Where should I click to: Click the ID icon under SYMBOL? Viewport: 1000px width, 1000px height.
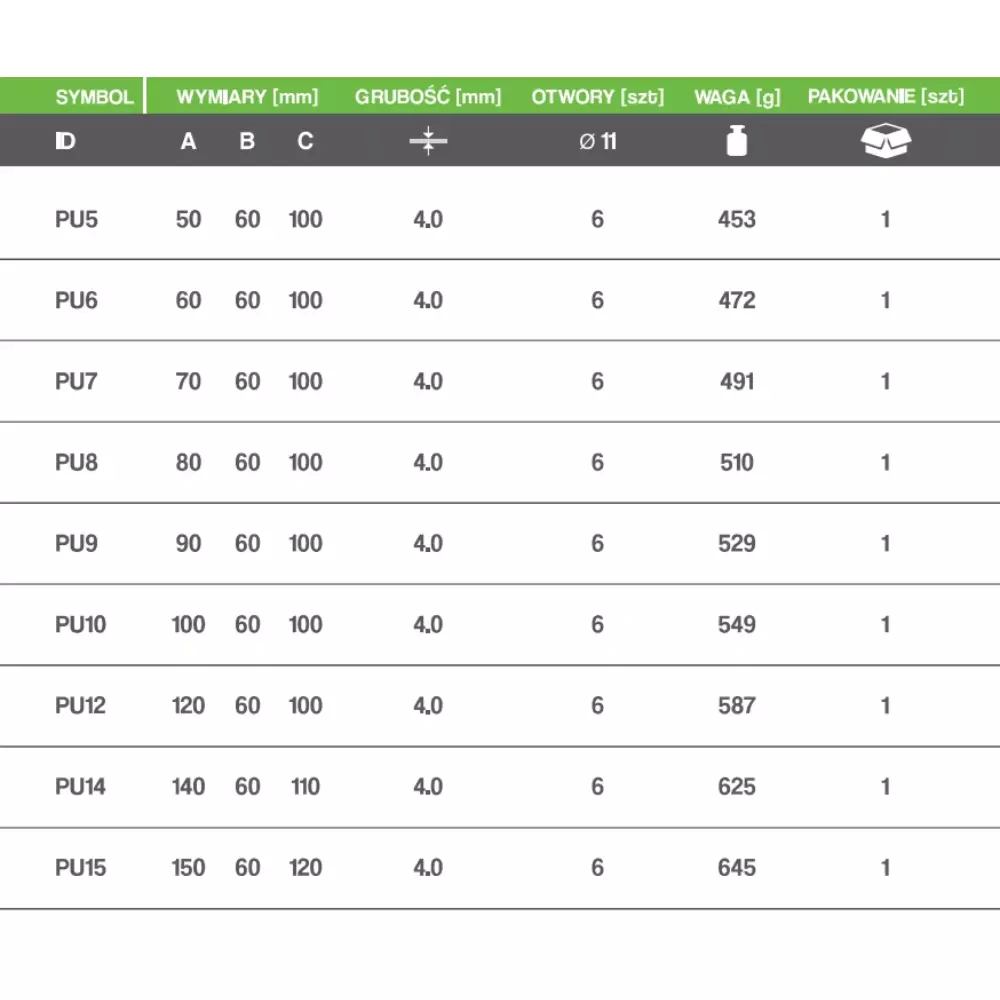coord(65,141)
